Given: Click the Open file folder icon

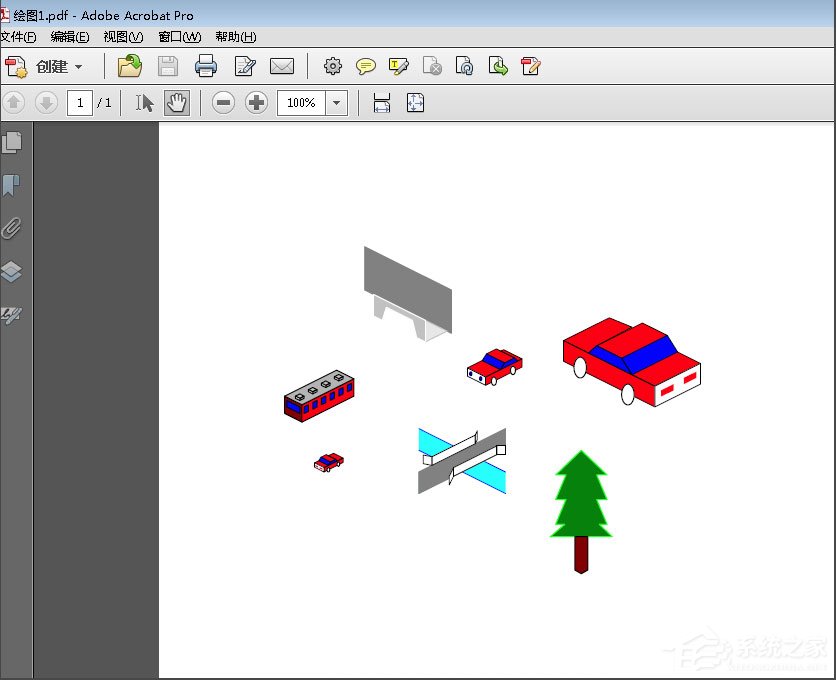Looking at the screenshot, I should 130,67.
